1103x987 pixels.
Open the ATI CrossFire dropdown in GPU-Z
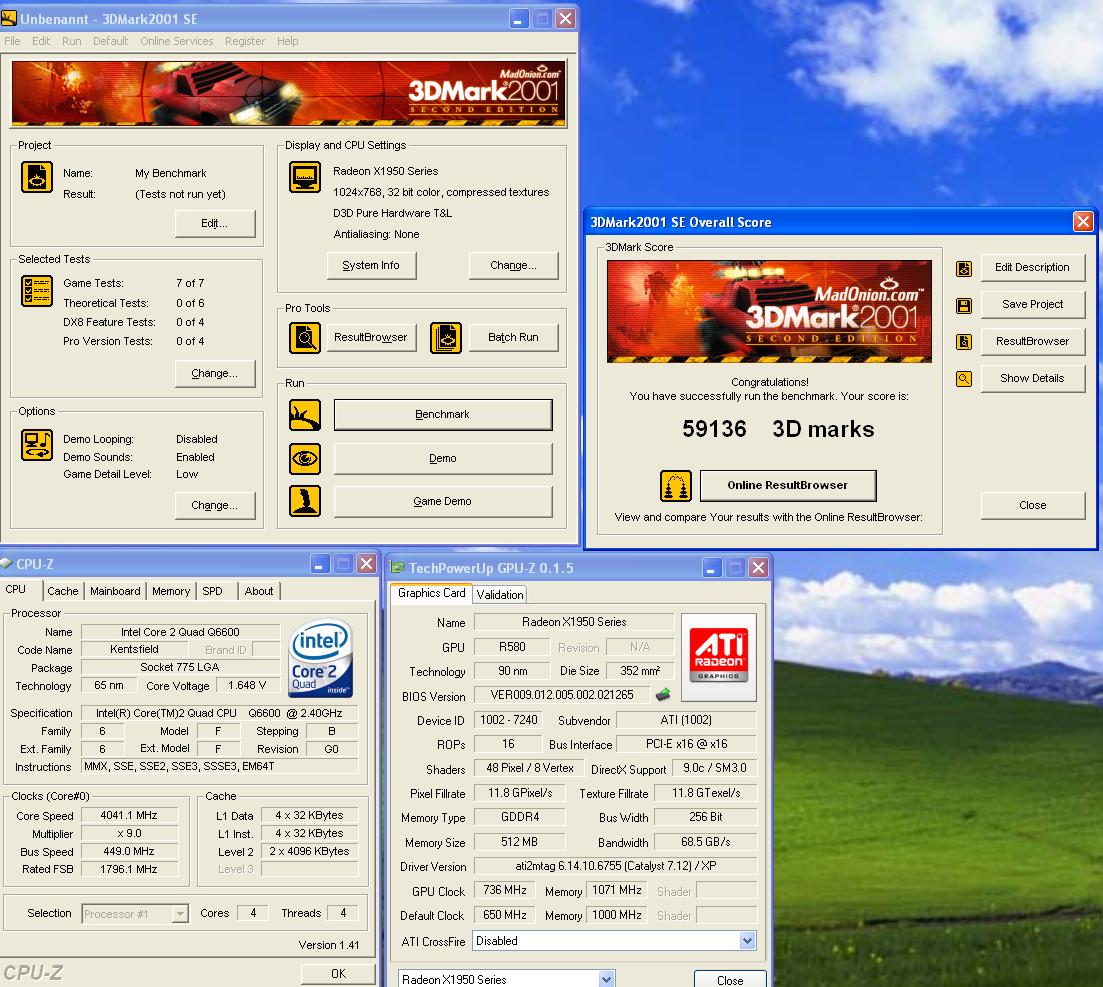(747, 941)
